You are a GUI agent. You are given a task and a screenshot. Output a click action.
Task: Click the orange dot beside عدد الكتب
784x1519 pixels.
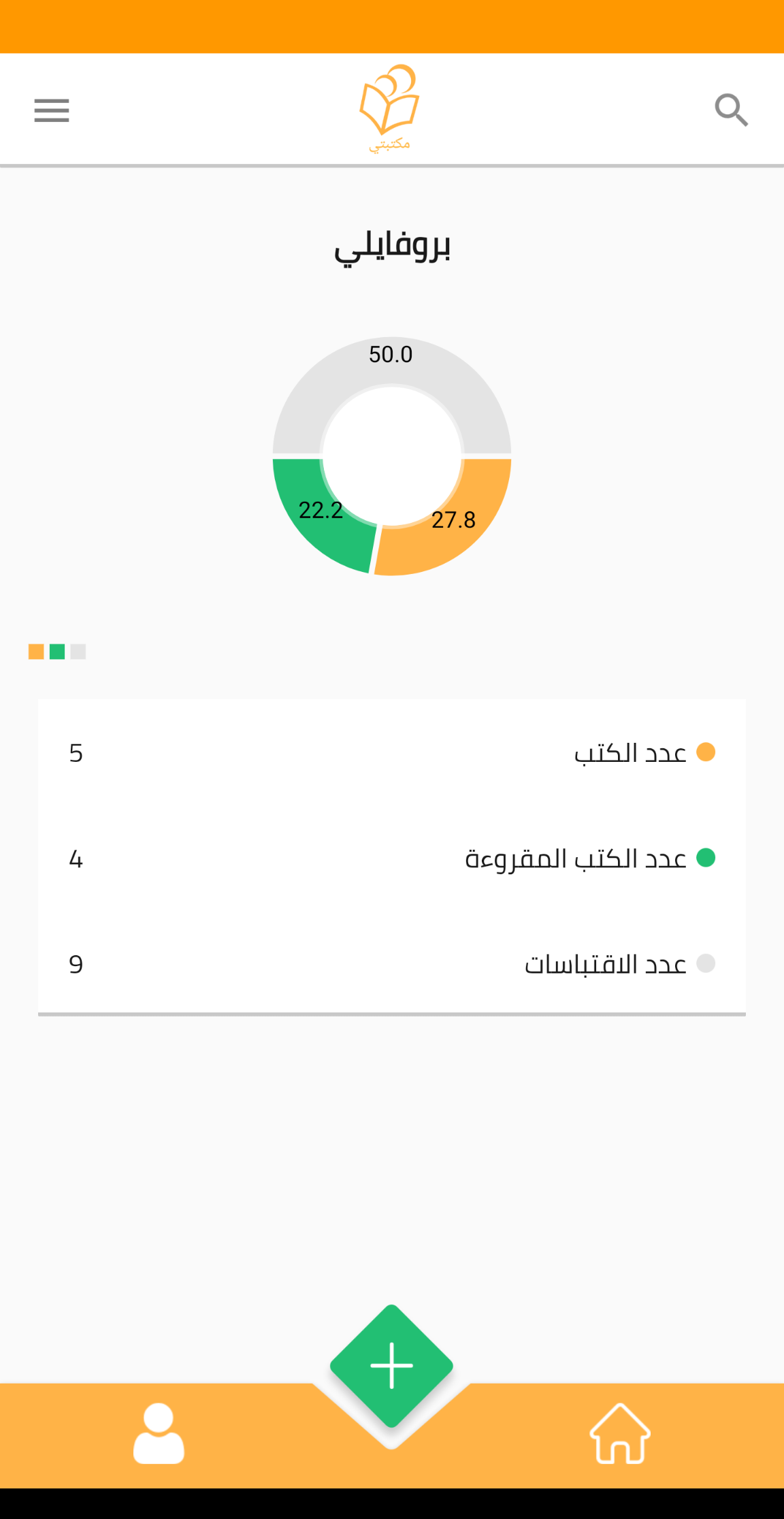tap(706, 752)
